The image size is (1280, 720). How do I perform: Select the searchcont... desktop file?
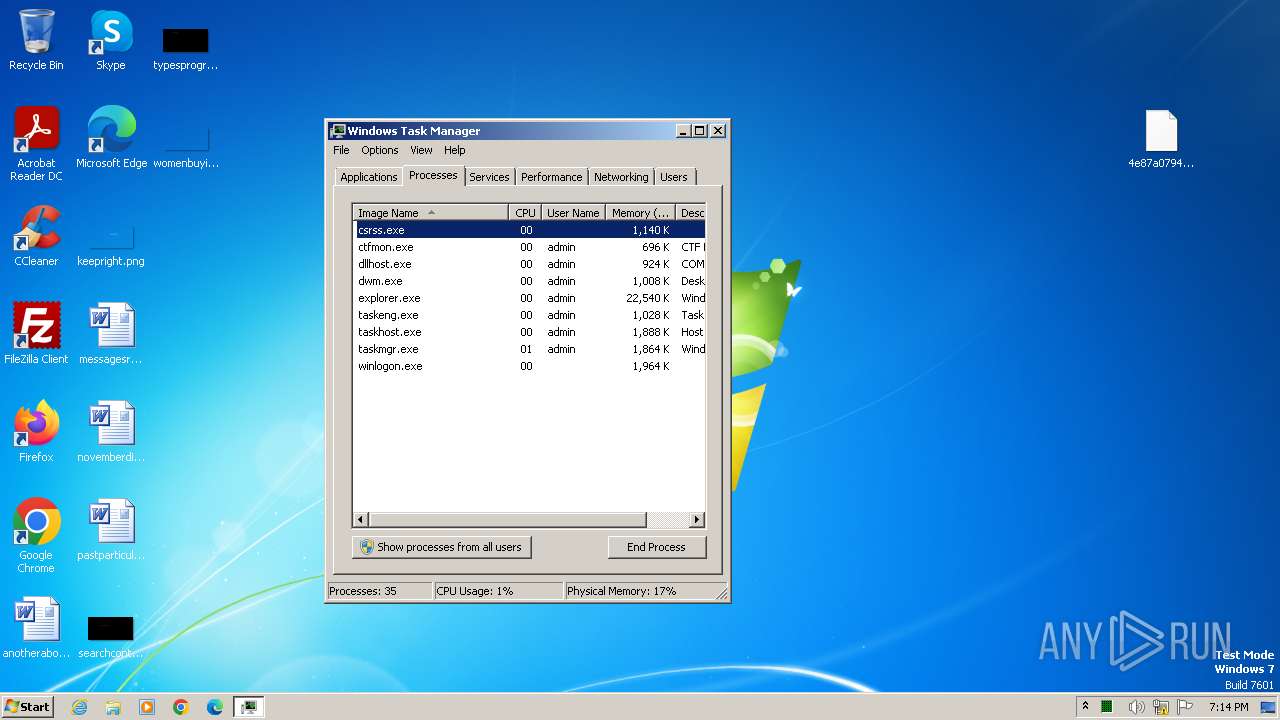(x=111, y=637)
